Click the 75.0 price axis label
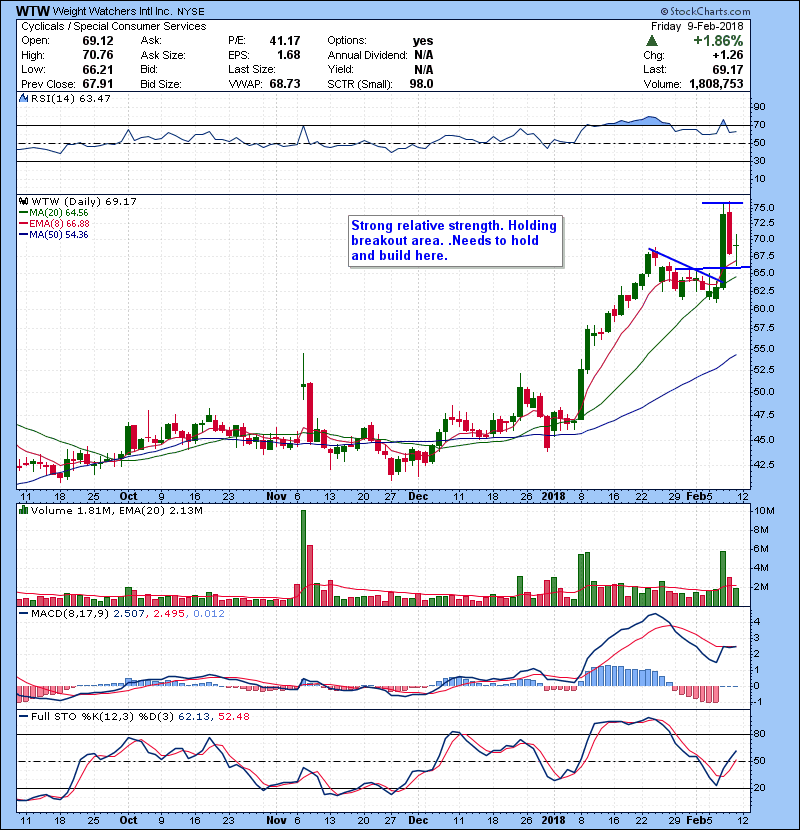 (x=763, y=208)
